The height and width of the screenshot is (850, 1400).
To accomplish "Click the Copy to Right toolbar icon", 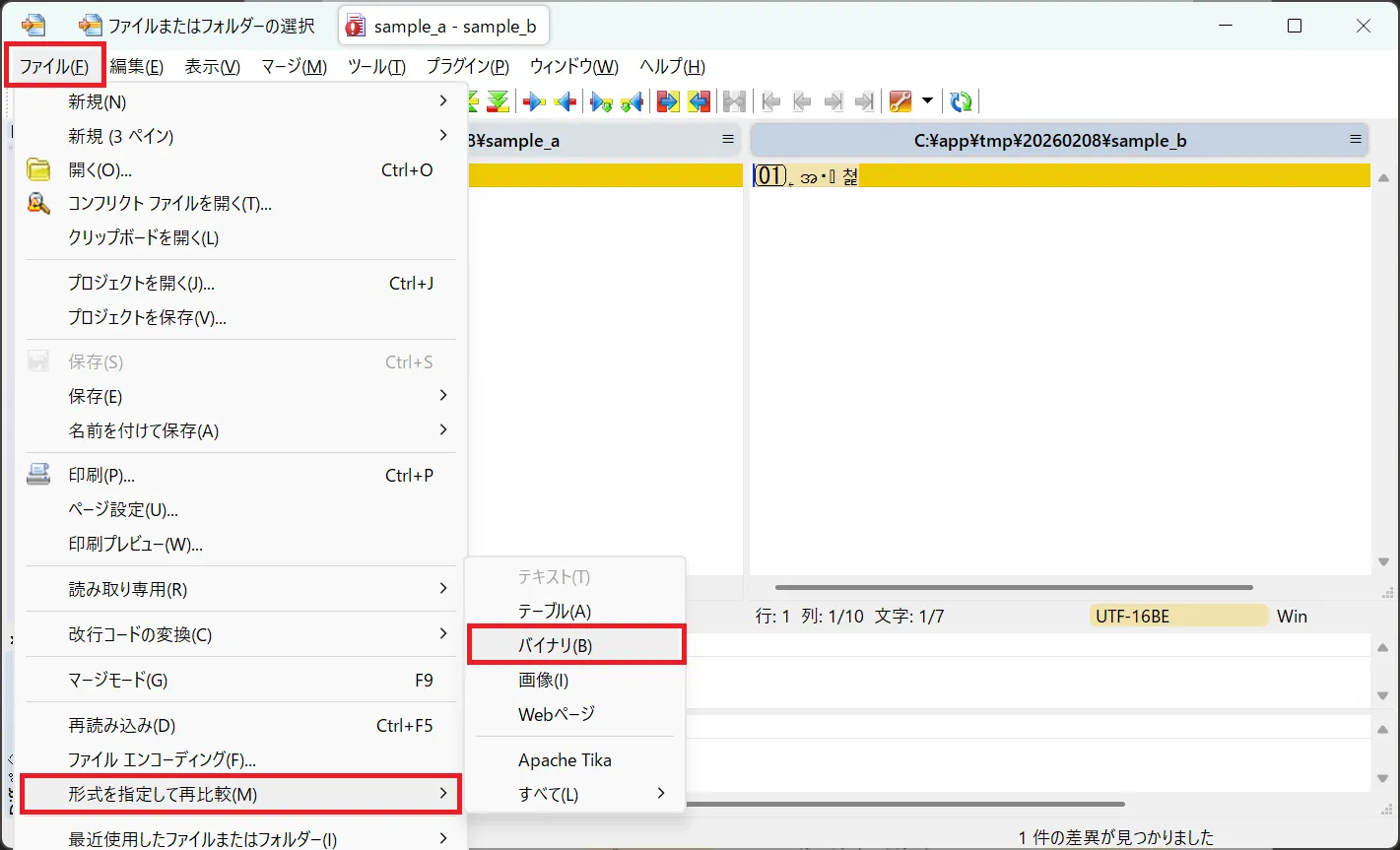I will click(534, 101).
